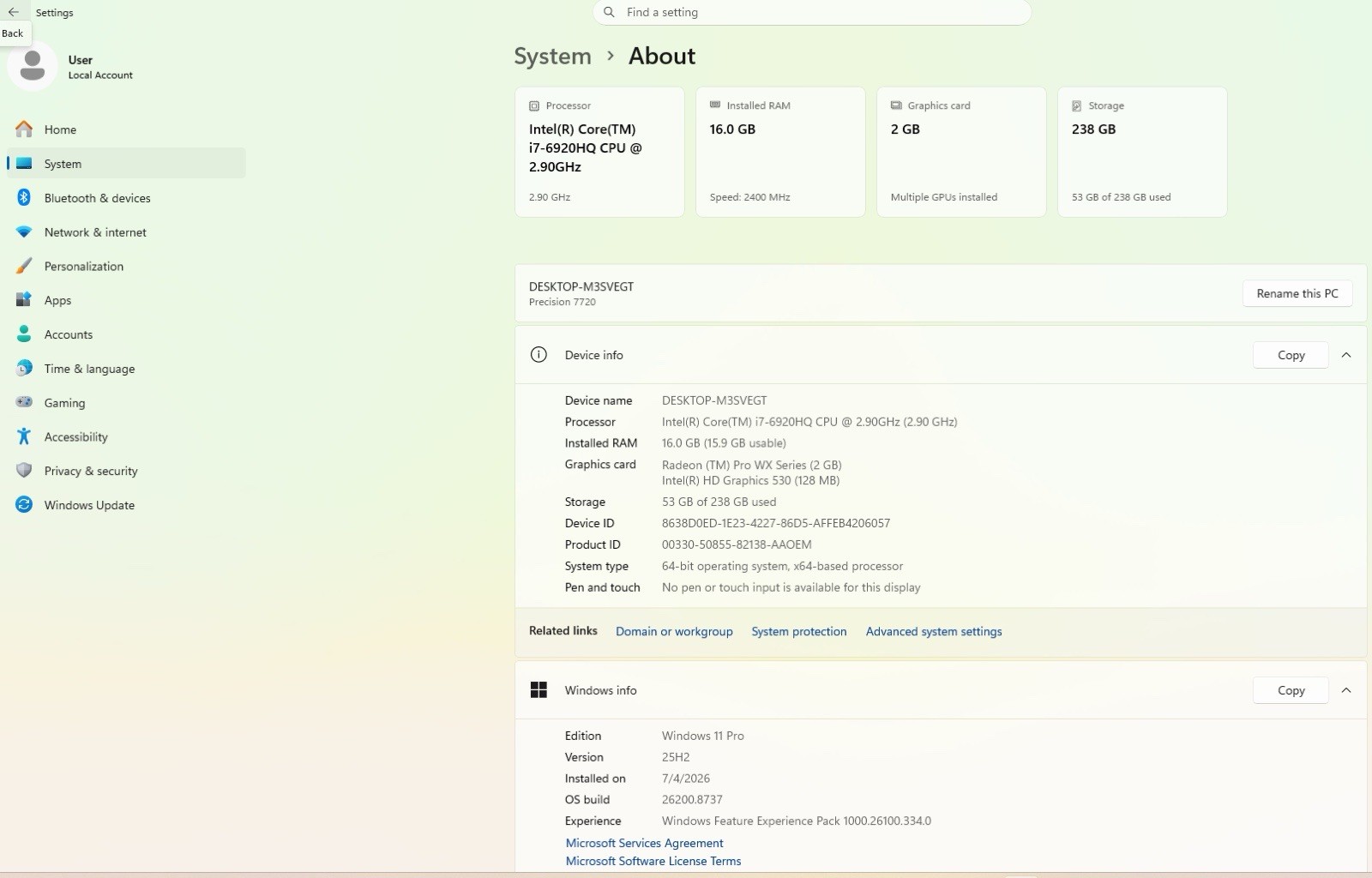Click the Time & language globe-clock icon
The image size is (1372, 878).
[x=24, y=369]
